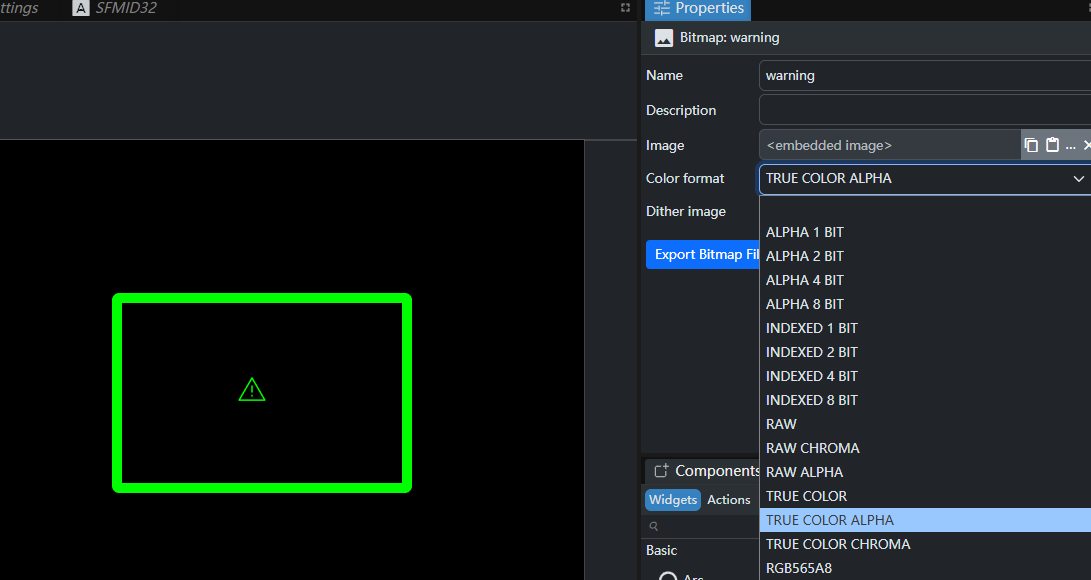Click the bitmap icon beside 'Bitmap: warning'

tap(662, 38)
